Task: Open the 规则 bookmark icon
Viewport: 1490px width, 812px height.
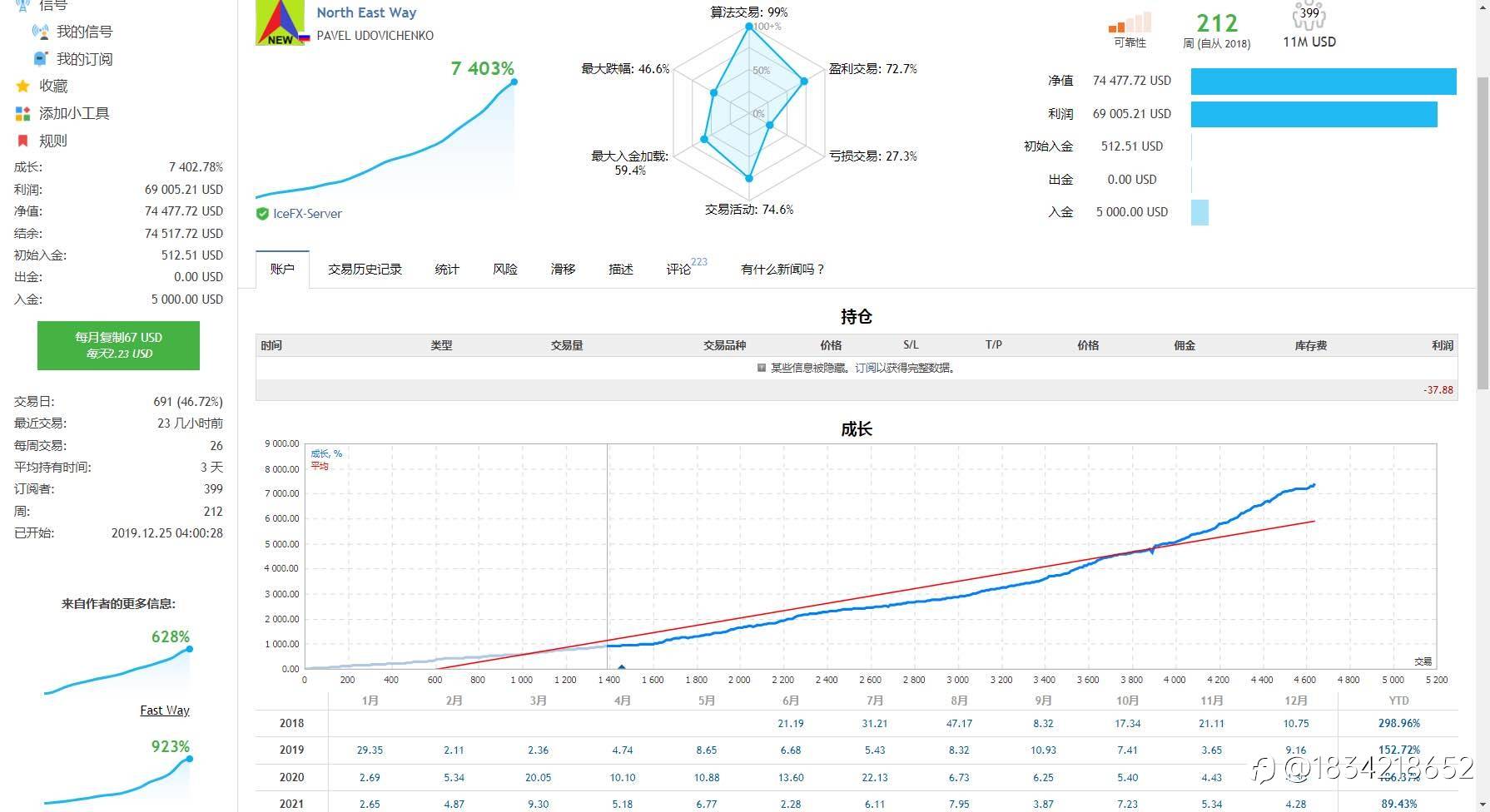Action: coord(22,141)
